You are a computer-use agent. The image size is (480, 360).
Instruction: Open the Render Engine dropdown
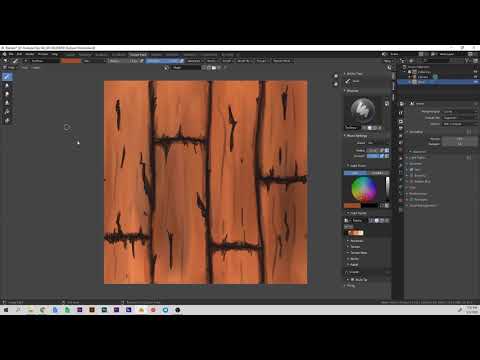[460, 112]
